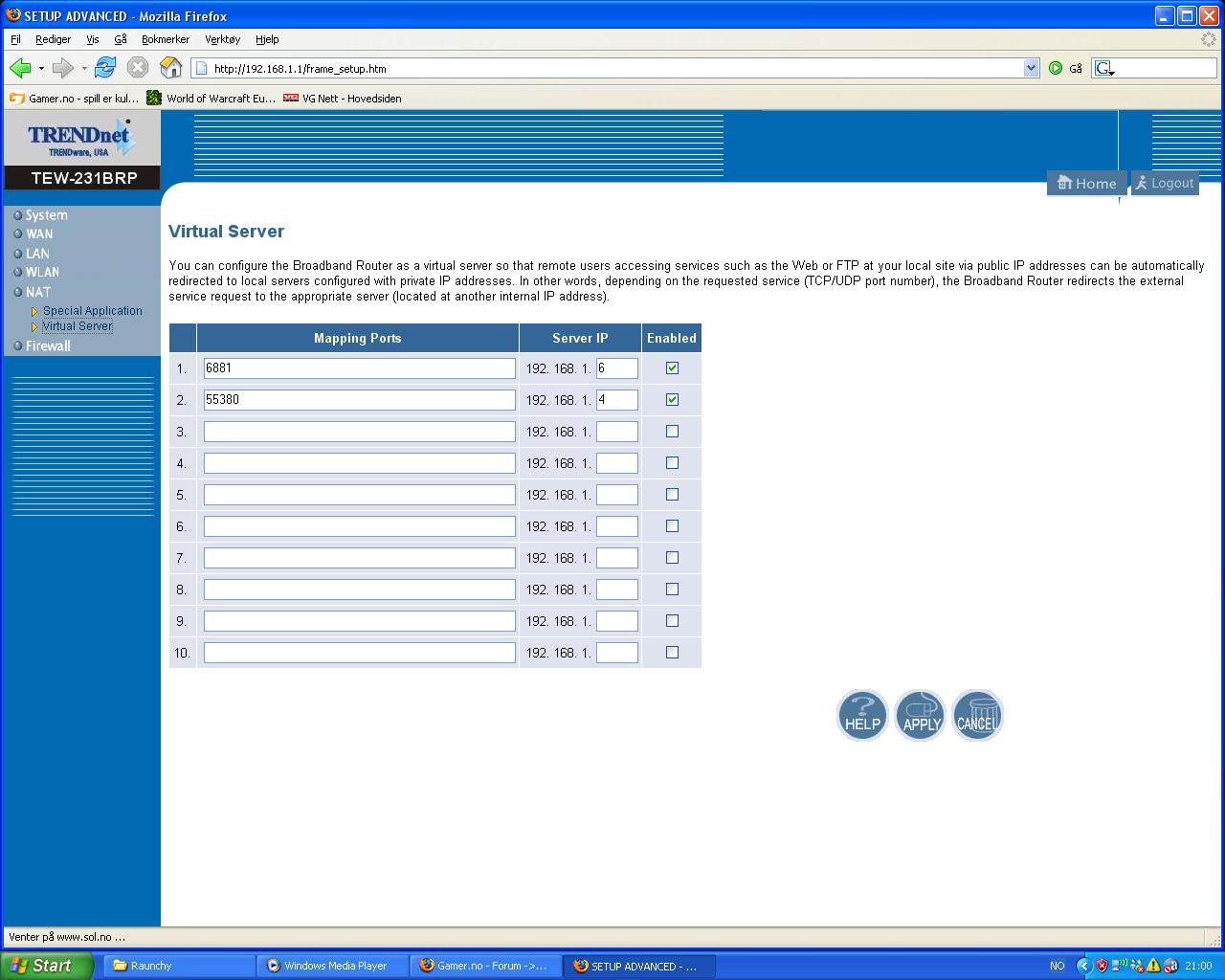The width and height of the screenshot is (1225, 980).
Task: Open the Fil menu
Action: click(x=15, y=39)
